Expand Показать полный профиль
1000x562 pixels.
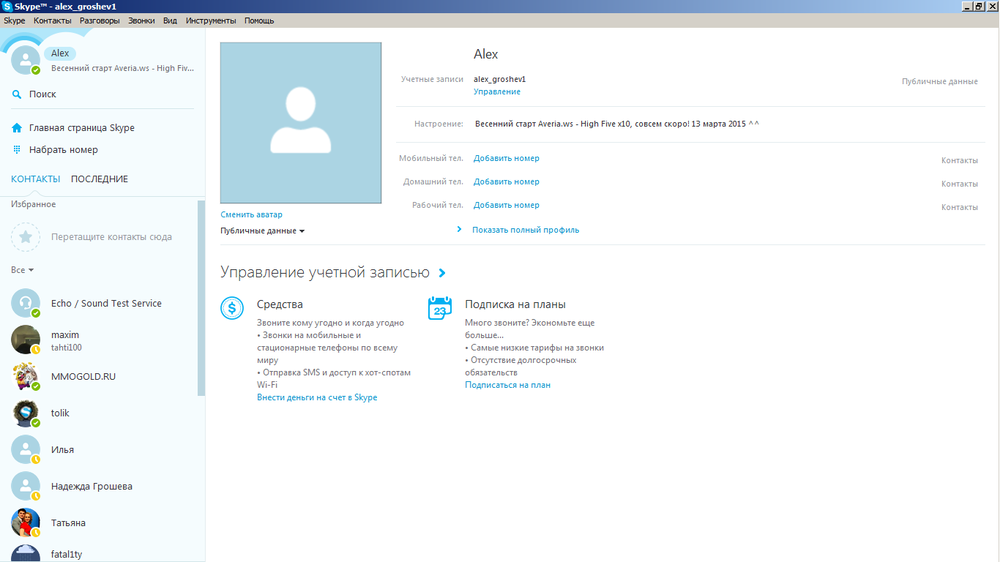tap(525, 230)
